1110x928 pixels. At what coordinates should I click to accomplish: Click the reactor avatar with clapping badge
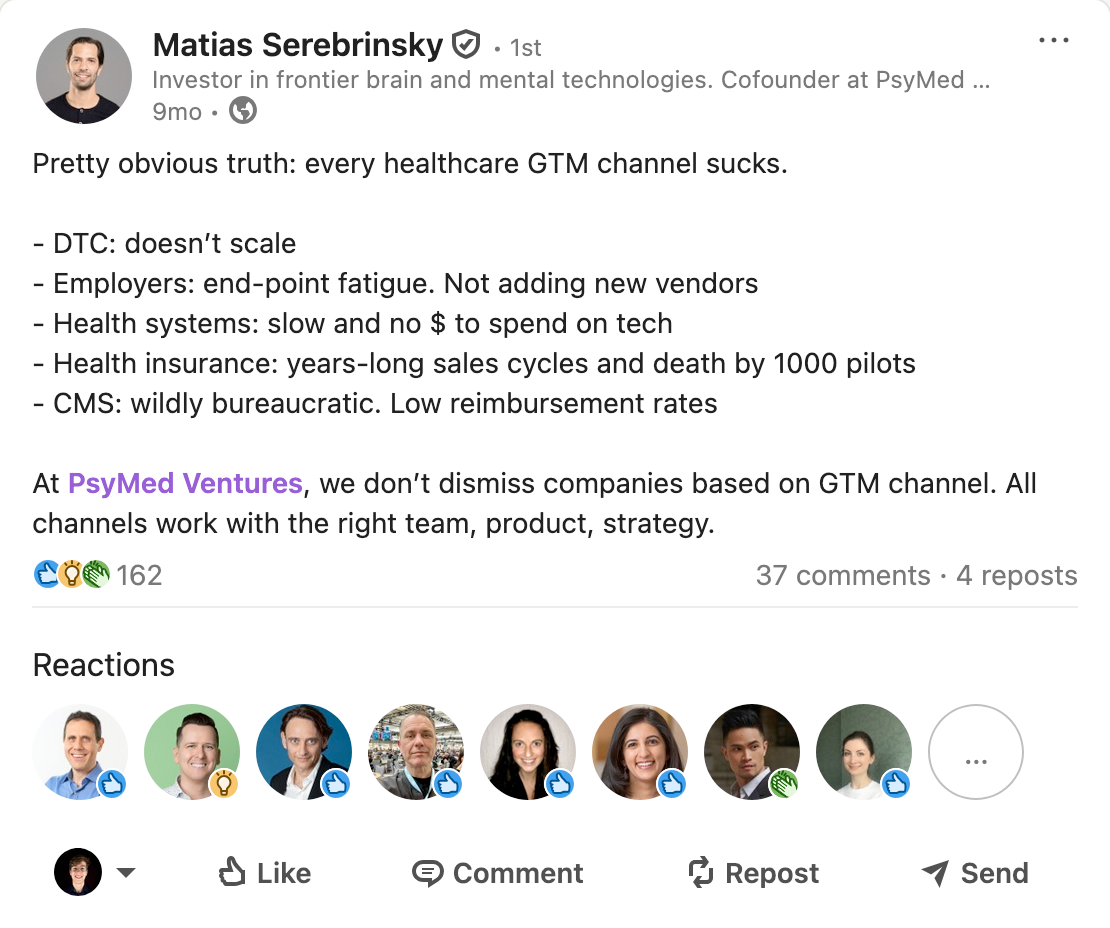pos(752,752)
